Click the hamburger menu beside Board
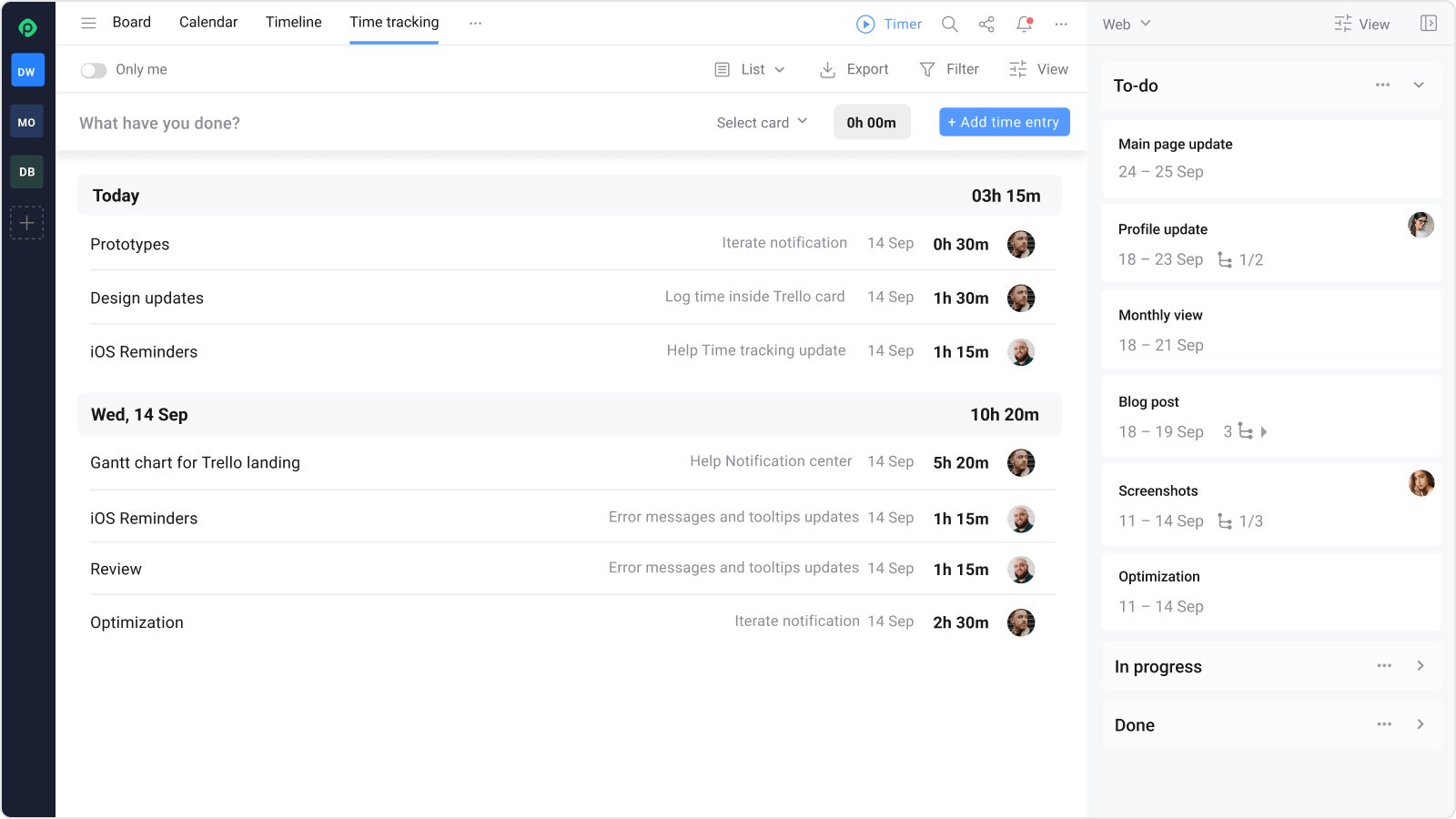This screenshot has height=819, width=1456. (x=88, y=23)
